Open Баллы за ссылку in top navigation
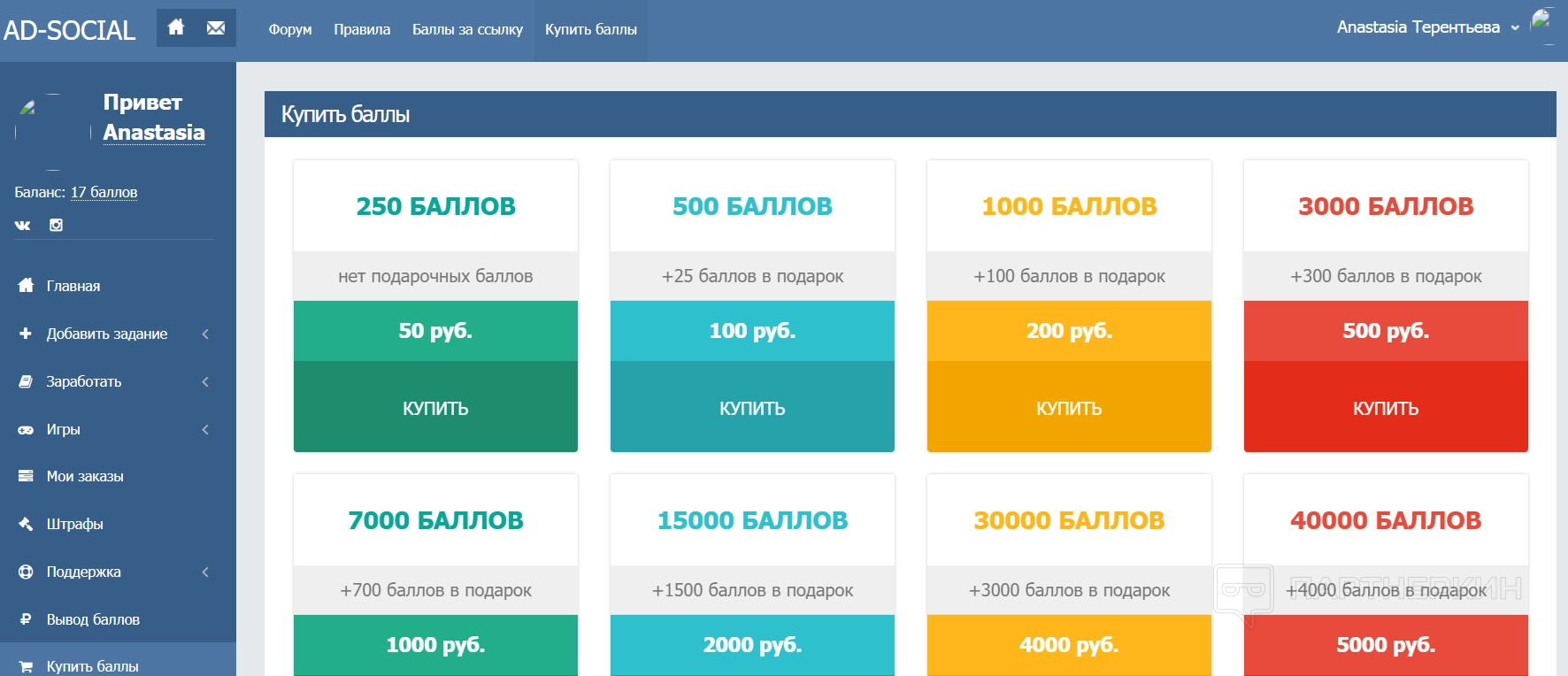Screen dimensions: 1568x676 [467, 29]
